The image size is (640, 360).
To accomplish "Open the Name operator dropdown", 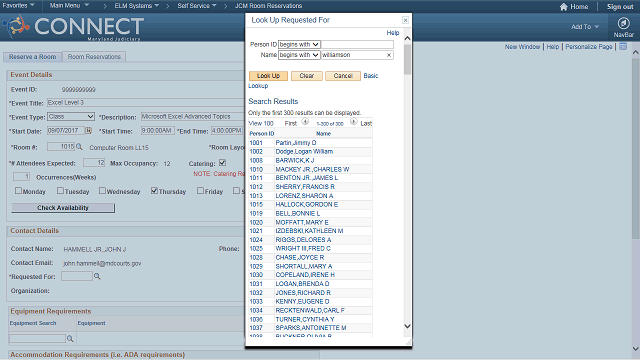I will click(299, 55).
